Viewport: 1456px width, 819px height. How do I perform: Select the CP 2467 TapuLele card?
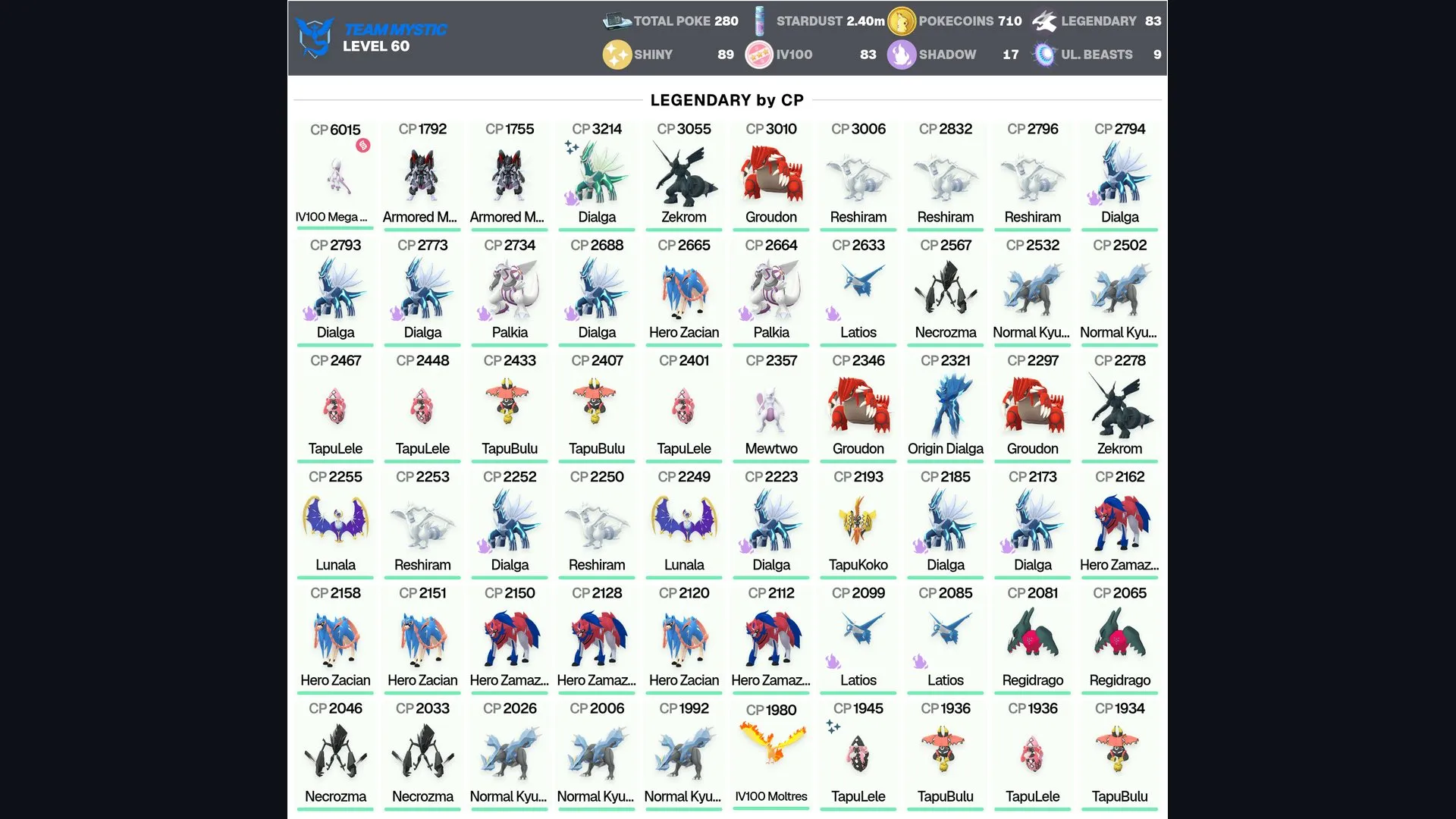335,407
